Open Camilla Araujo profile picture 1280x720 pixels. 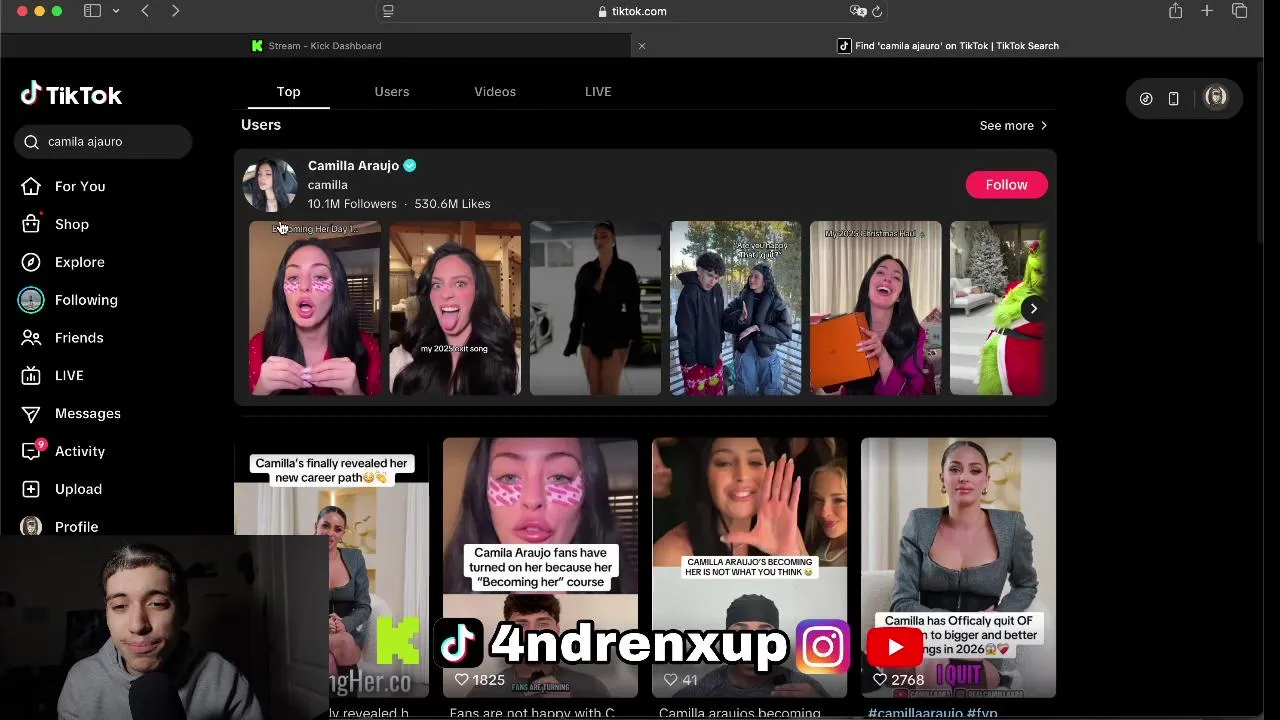tap(270, 185)
